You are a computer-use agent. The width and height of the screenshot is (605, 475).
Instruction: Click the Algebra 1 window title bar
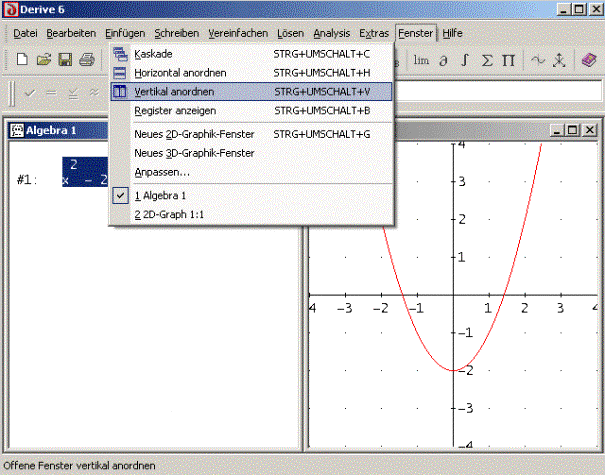(58, 130)
